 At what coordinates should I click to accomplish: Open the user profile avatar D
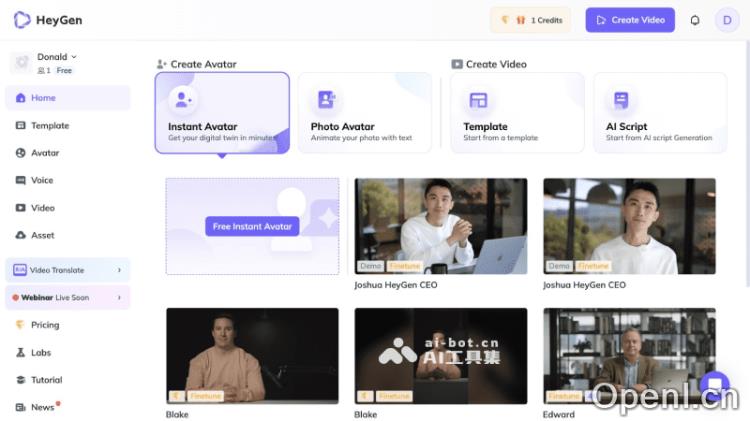(727, 20)
